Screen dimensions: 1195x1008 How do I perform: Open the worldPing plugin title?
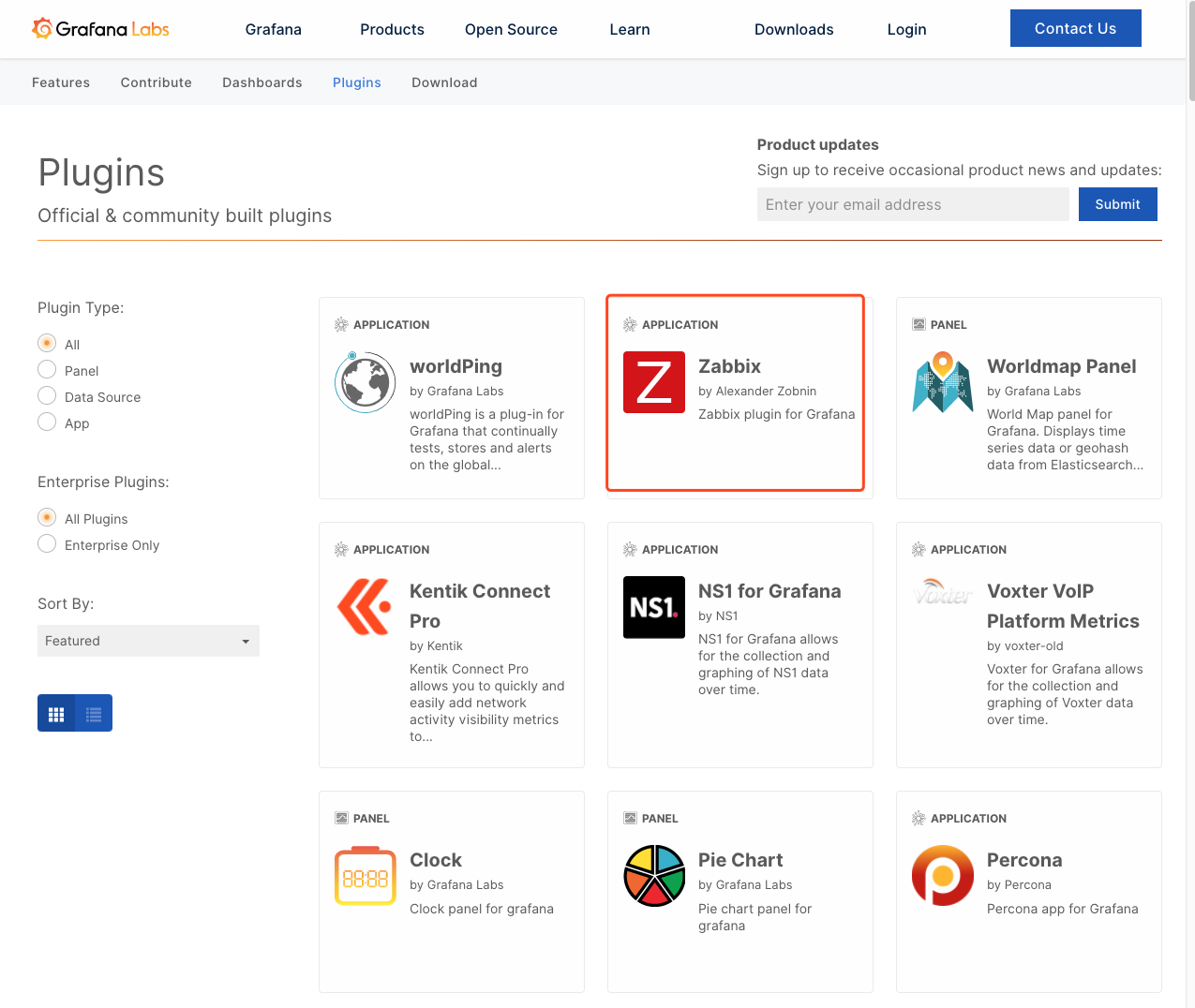pyautogui.click(x=456, y=366)
